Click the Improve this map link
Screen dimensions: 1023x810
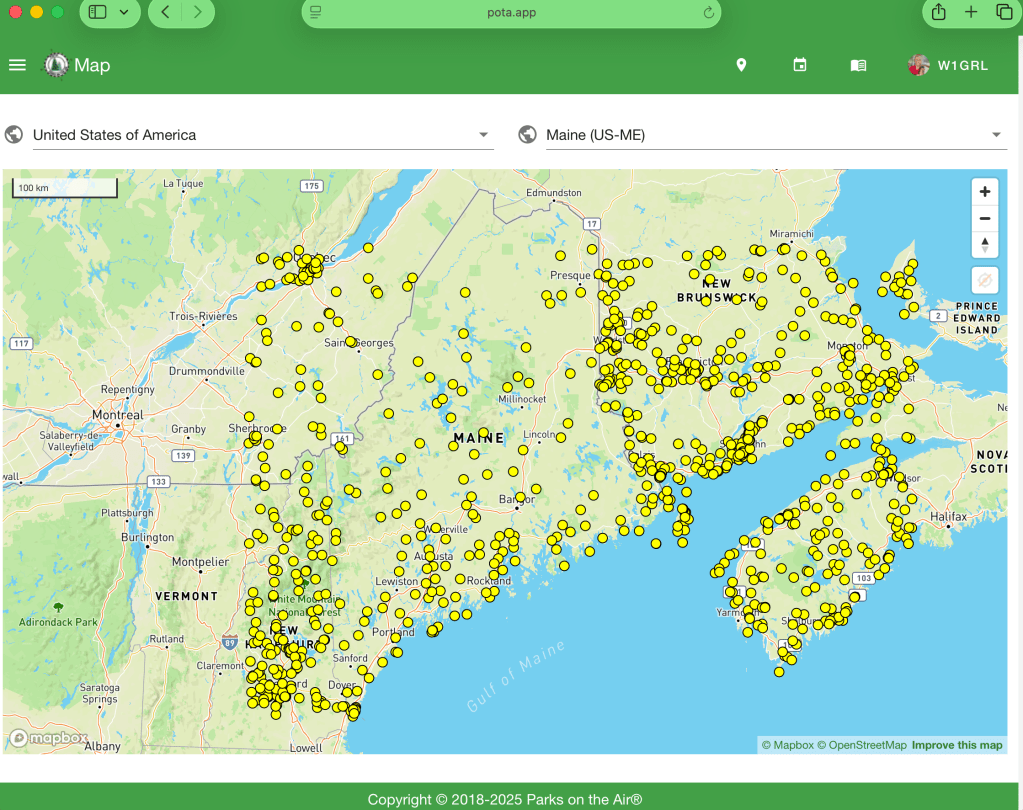[956, 745]
